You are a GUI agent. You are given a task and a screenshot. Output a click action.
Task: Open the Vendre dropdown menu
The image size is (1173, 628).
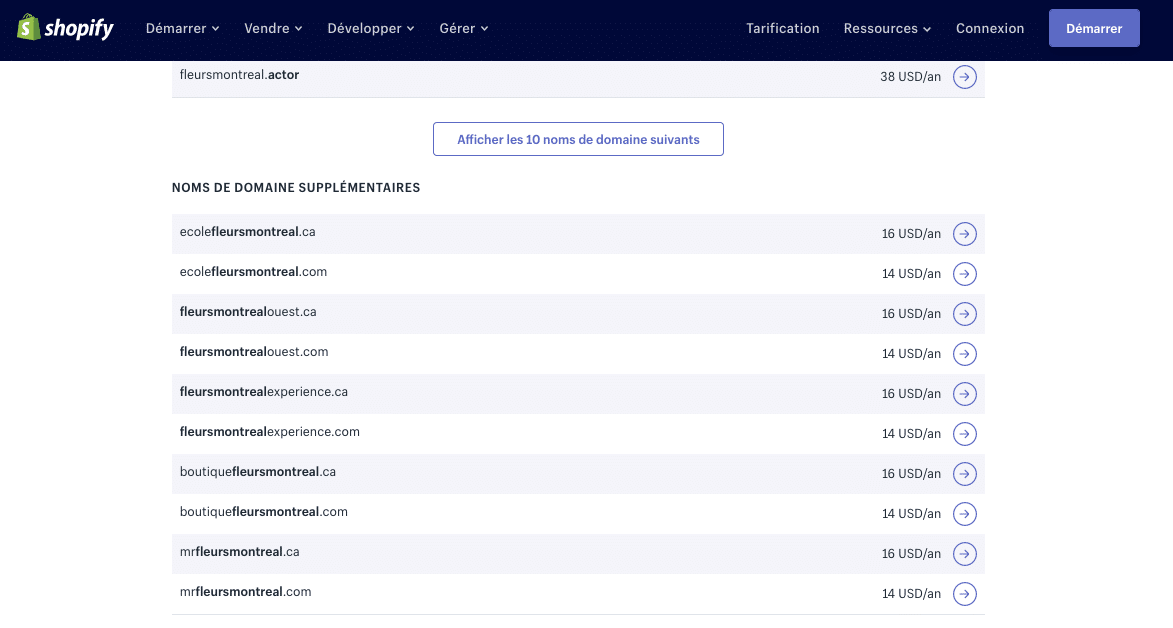tap(272, 29)
